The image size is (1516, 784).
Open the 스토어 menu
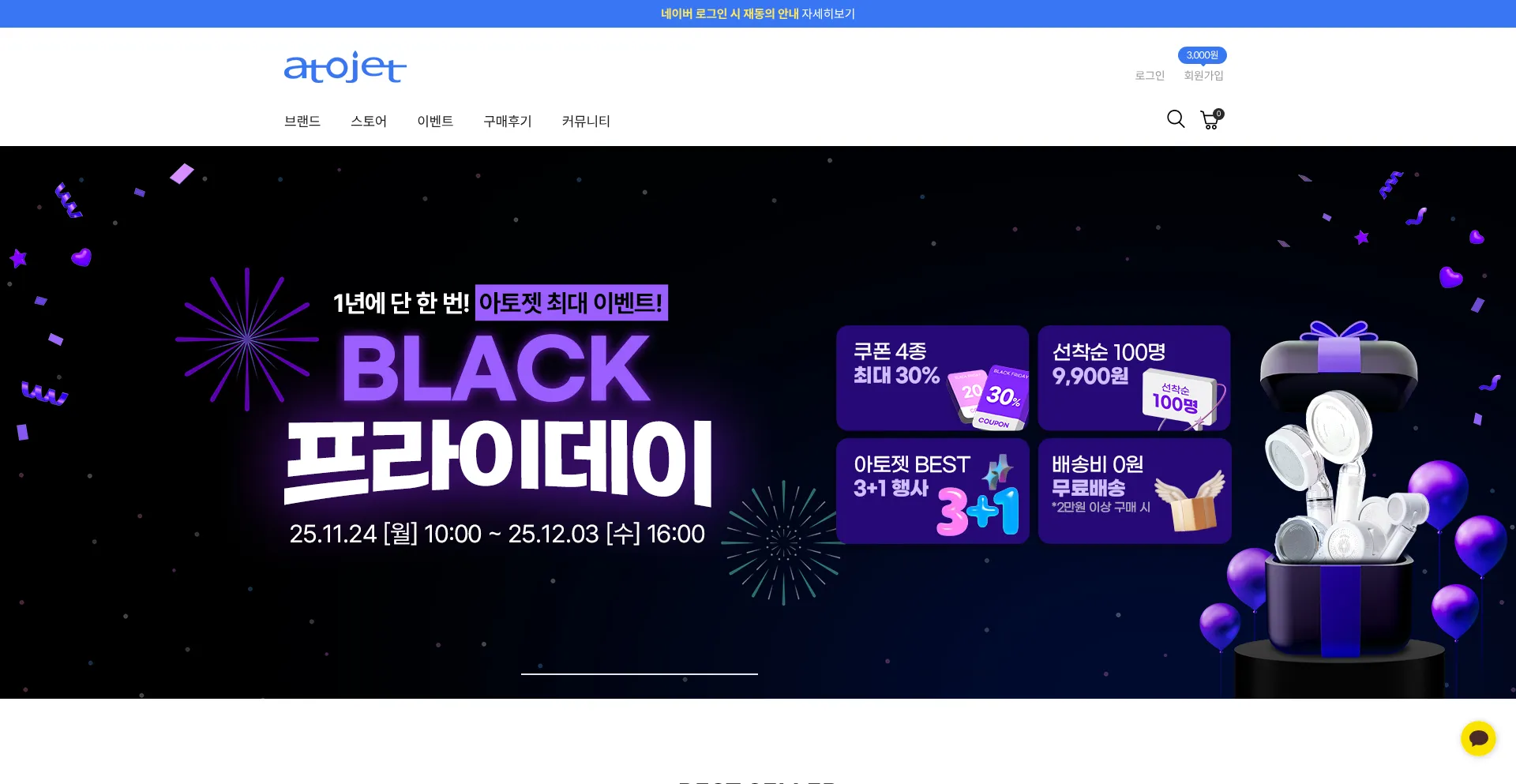369,121
